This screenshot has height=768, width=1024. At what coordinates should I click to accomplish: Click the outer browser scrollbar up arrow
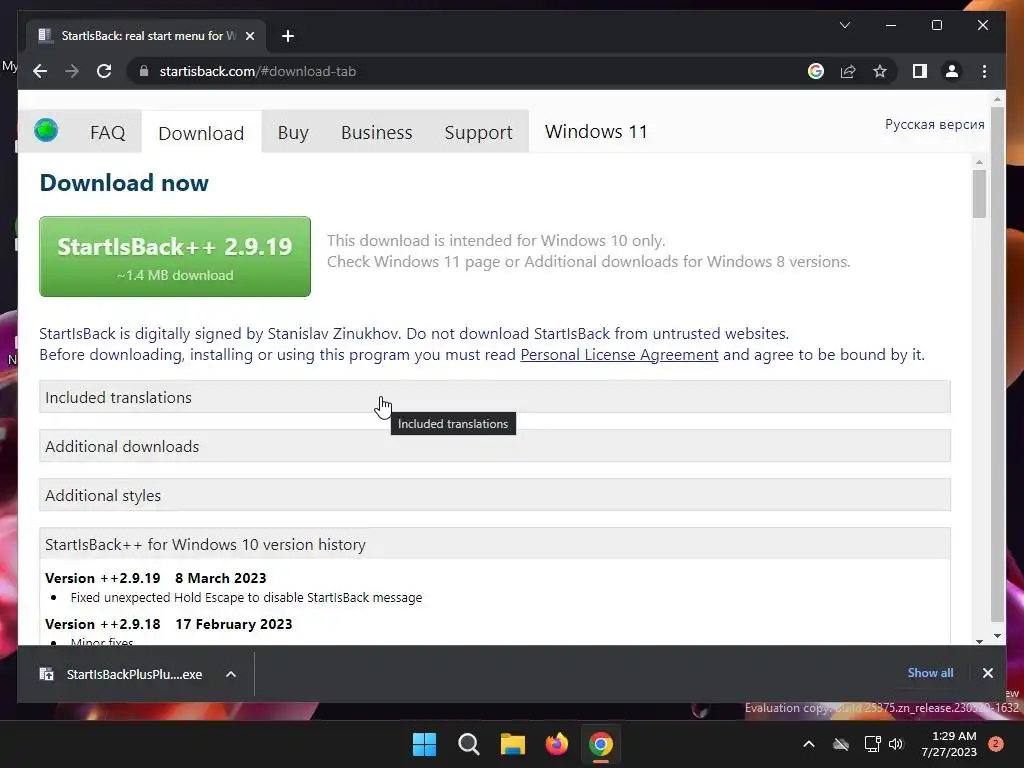coord(997,99)
